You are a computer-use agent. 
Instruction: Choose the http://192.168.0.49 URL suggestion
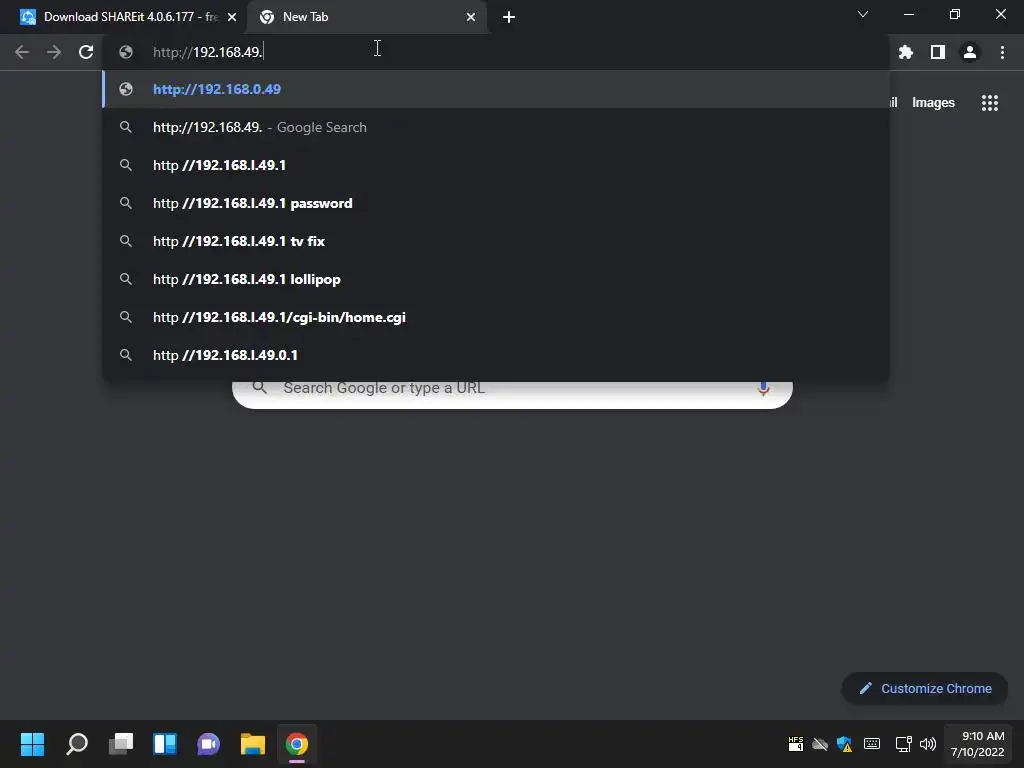point(496,89)
